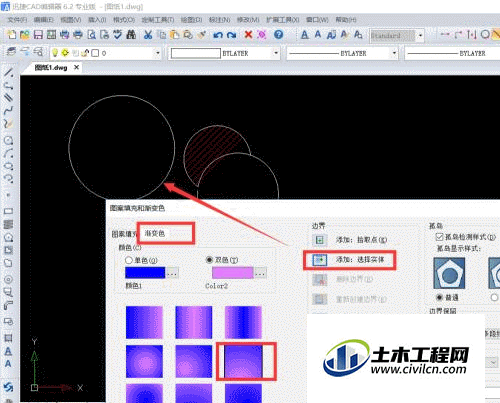Click the Copy icon in toolbar
500x403 pixels.
[162, 35]
